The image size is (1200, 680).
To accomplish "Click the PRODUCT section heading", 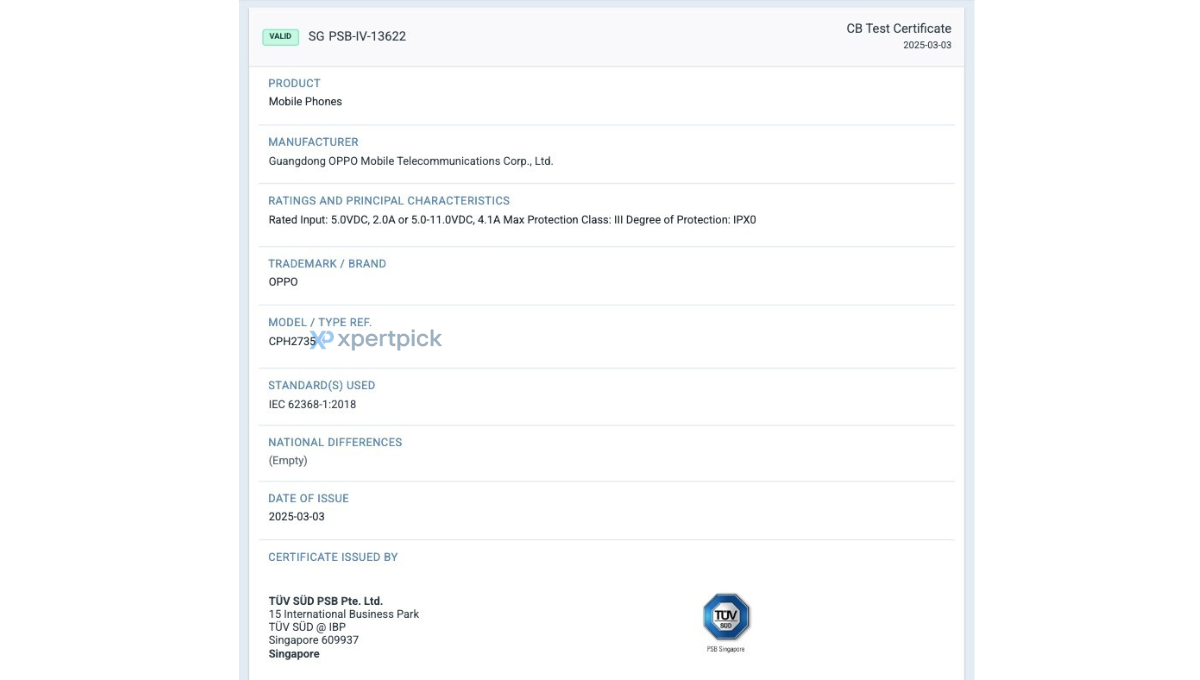I will [x=294, y=83].
